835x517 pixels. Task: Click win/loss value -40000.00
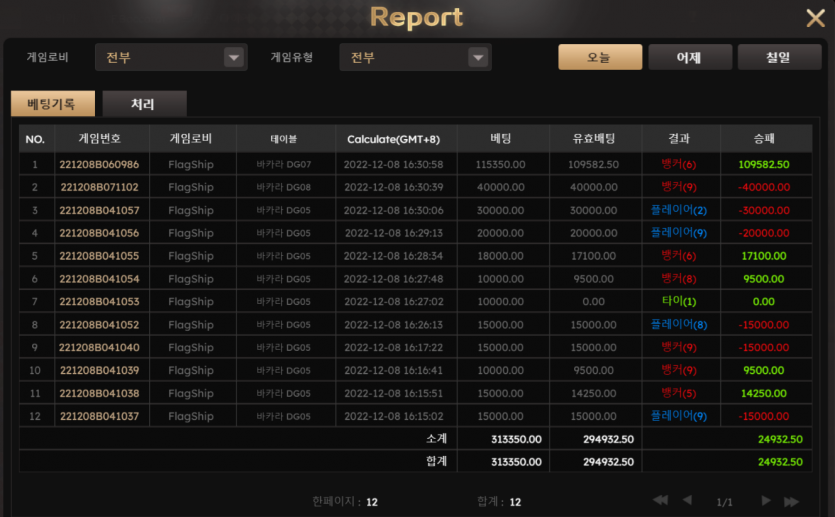[x=764, y=187]
